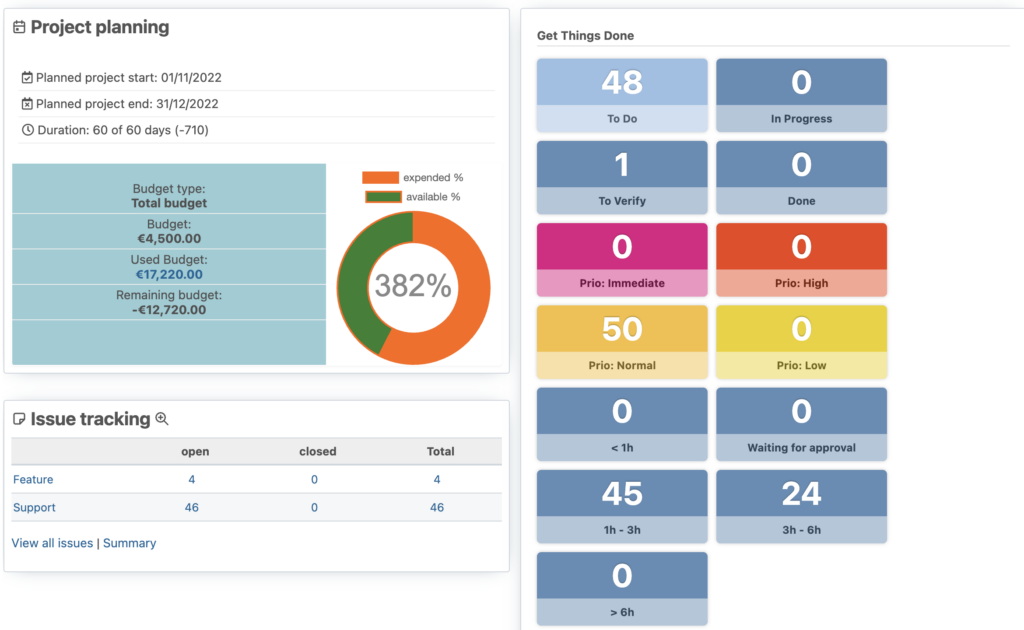Image resolution: width=1024 pixels, height=630 pixels.
Task: Click the Issue tracking note icon
Action: (17, 418)
